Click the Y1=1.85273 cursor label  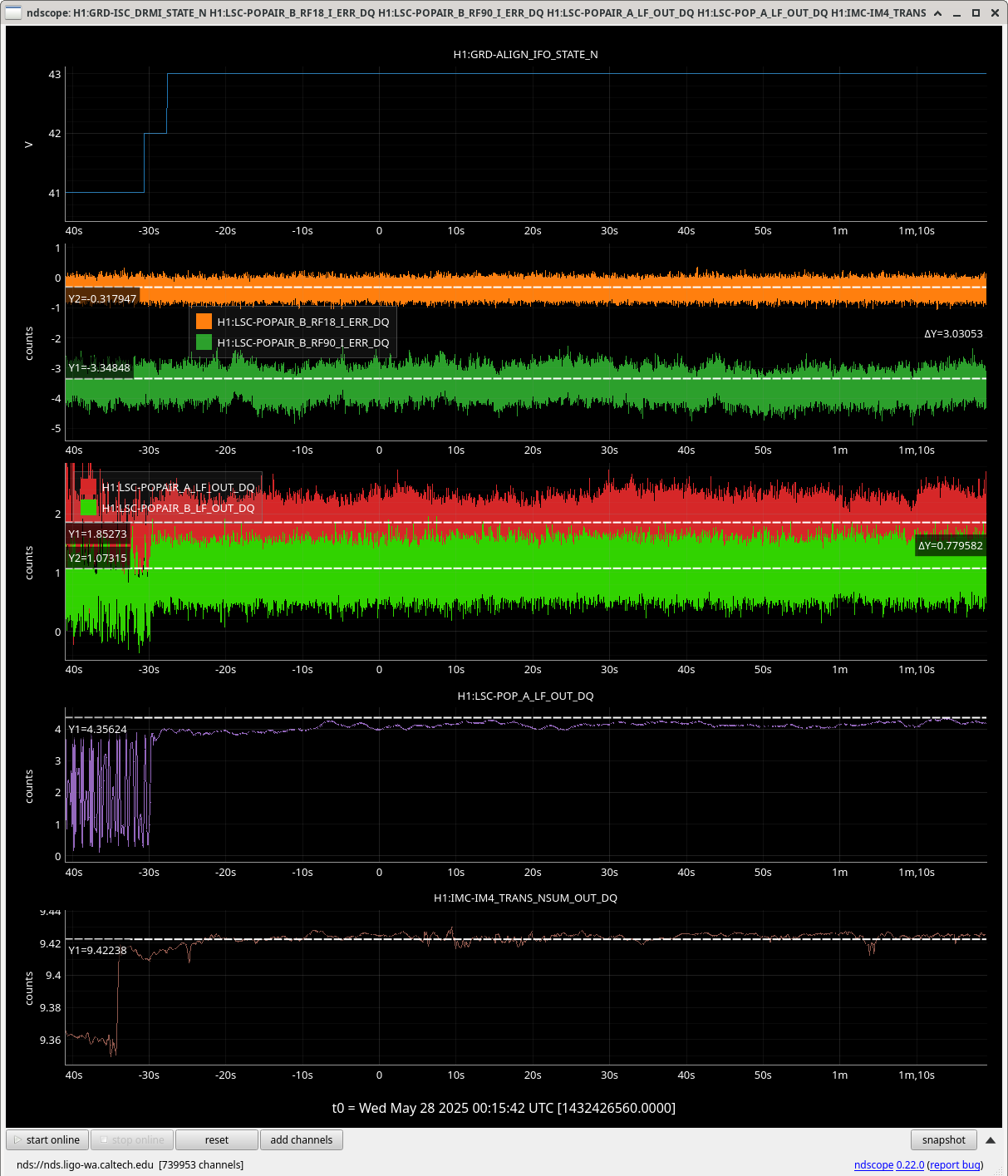(97, 534)
